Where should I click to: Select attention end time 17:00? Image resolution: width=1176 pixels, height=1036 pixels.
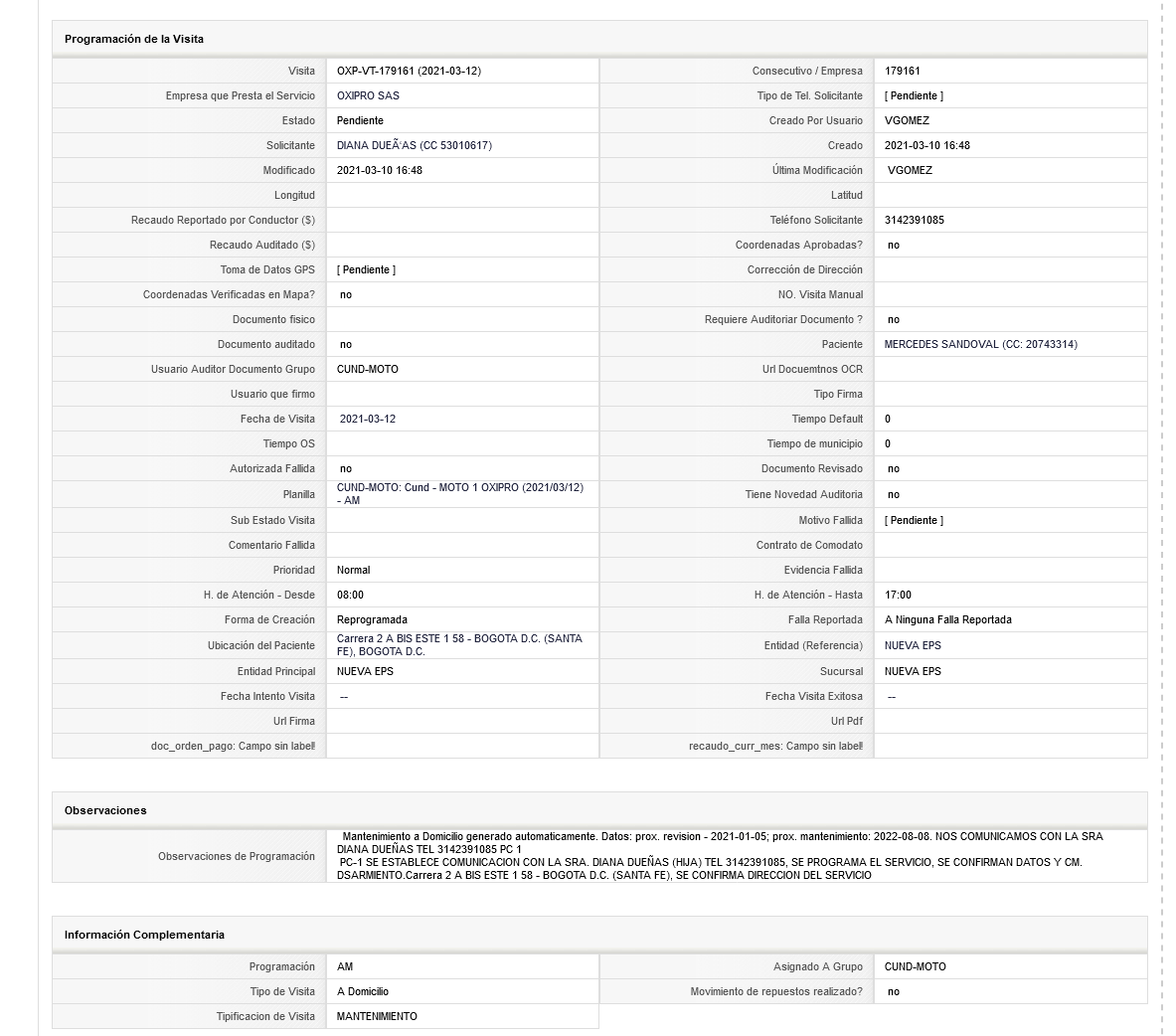click(898, 595)
